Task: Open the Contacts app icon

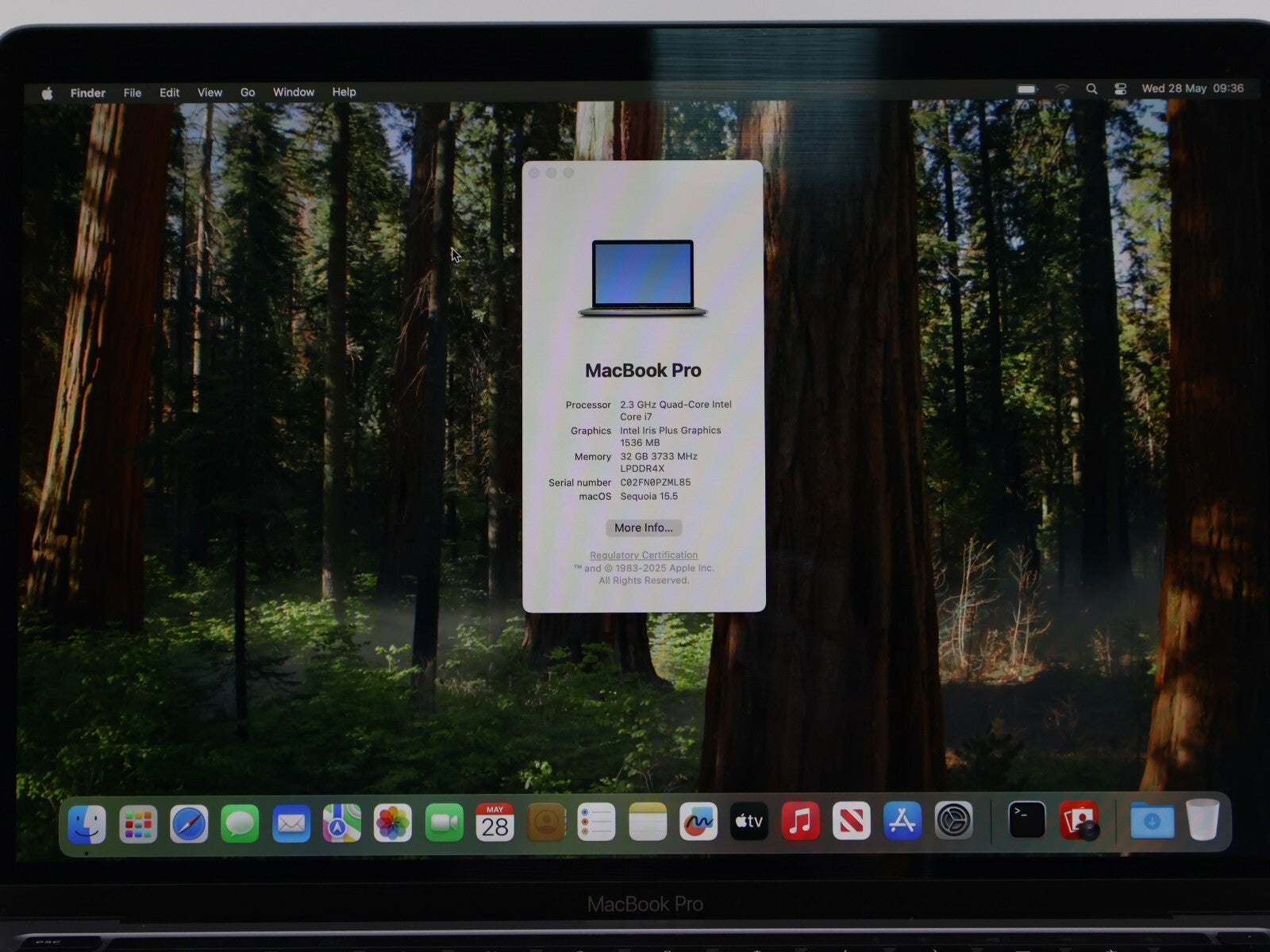Action: (x=545, y=823)
